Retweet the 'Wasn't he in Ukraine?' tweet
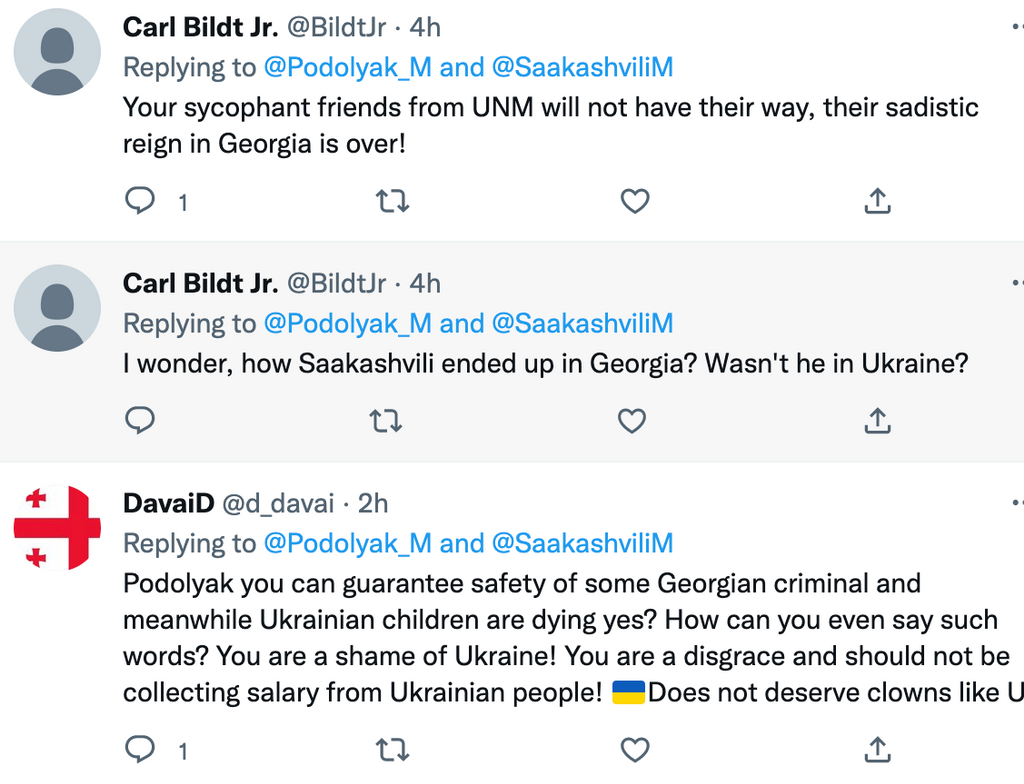The height and width of the screenshot is (784, 1024). 386,421
